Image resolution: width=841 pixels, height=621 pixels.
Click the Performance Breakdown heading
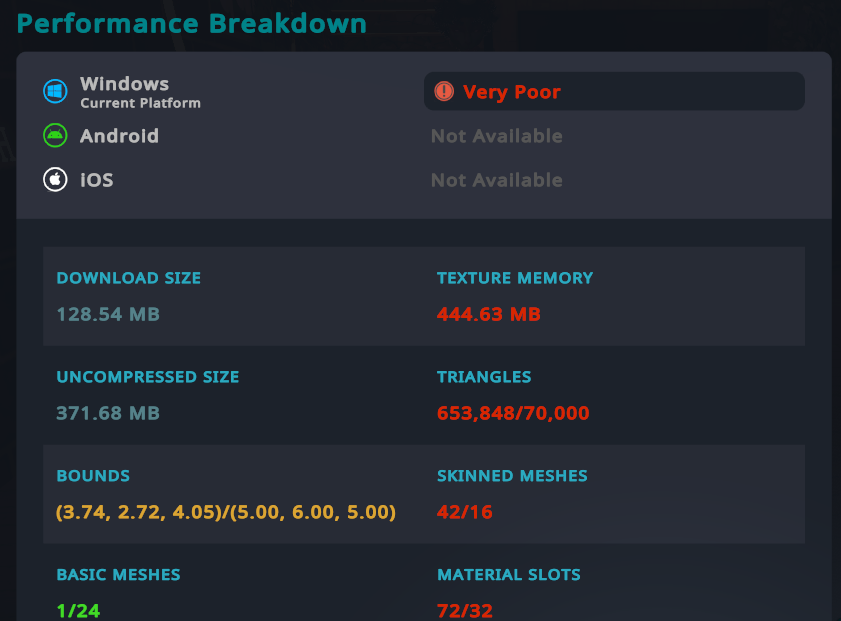pos(191,24)
